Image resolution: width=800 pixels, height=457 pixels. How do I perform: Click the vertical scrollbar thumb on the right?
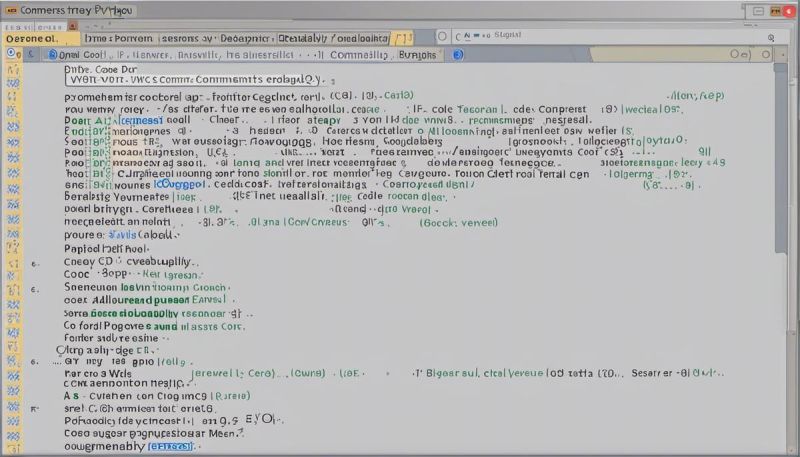coord(780,158)
